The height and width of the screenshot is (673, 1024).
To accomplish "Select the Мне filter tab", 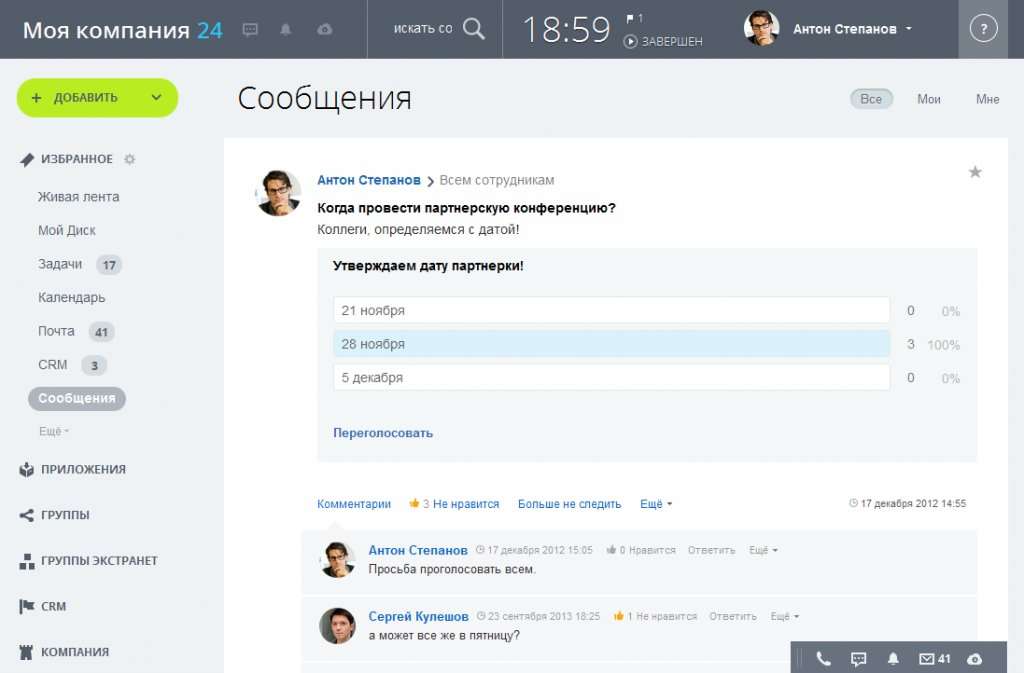I will point(987,99).
